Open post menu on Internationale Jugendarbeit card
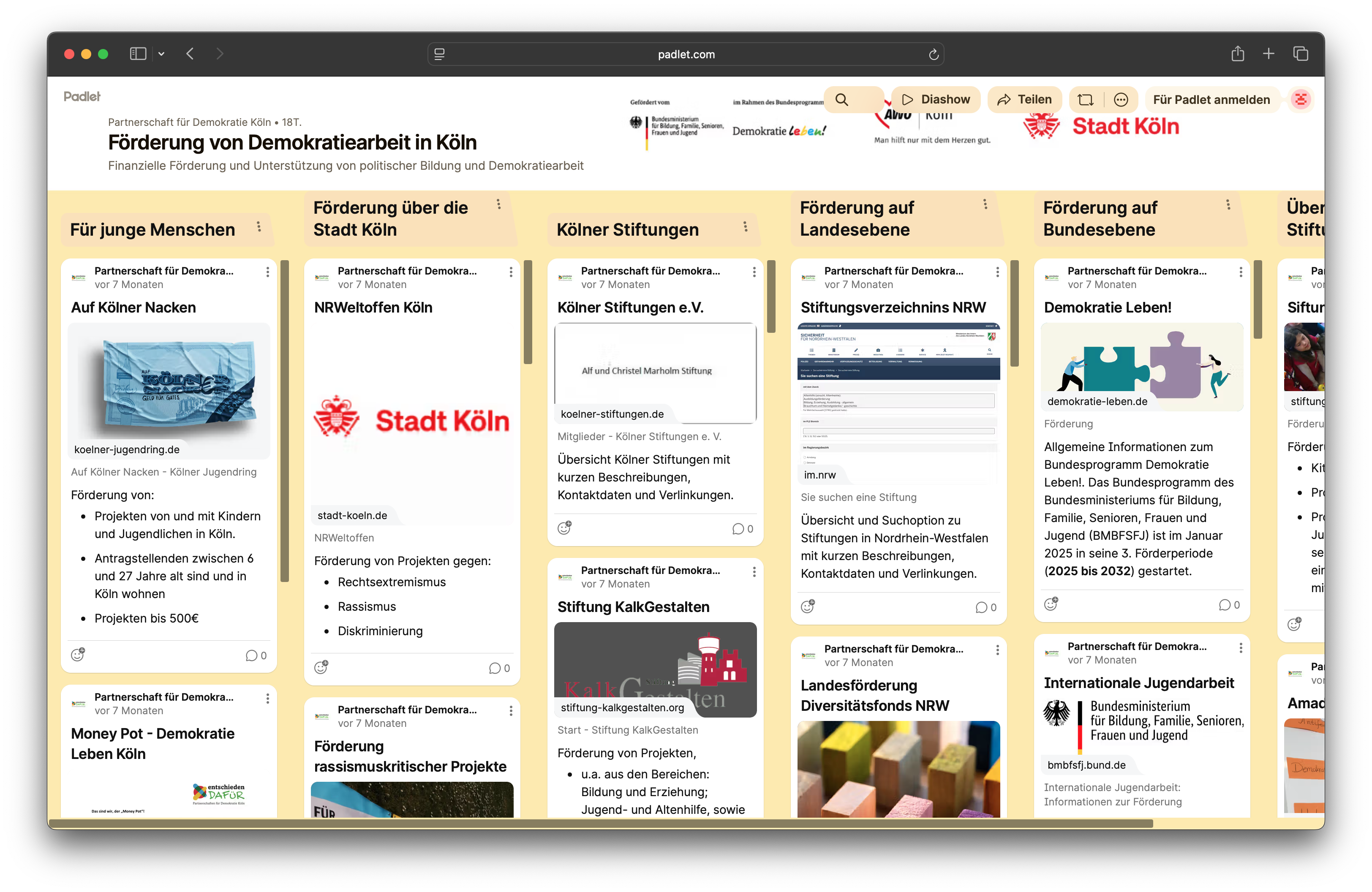This screenshot has width=1372, height=892. 1241,648
